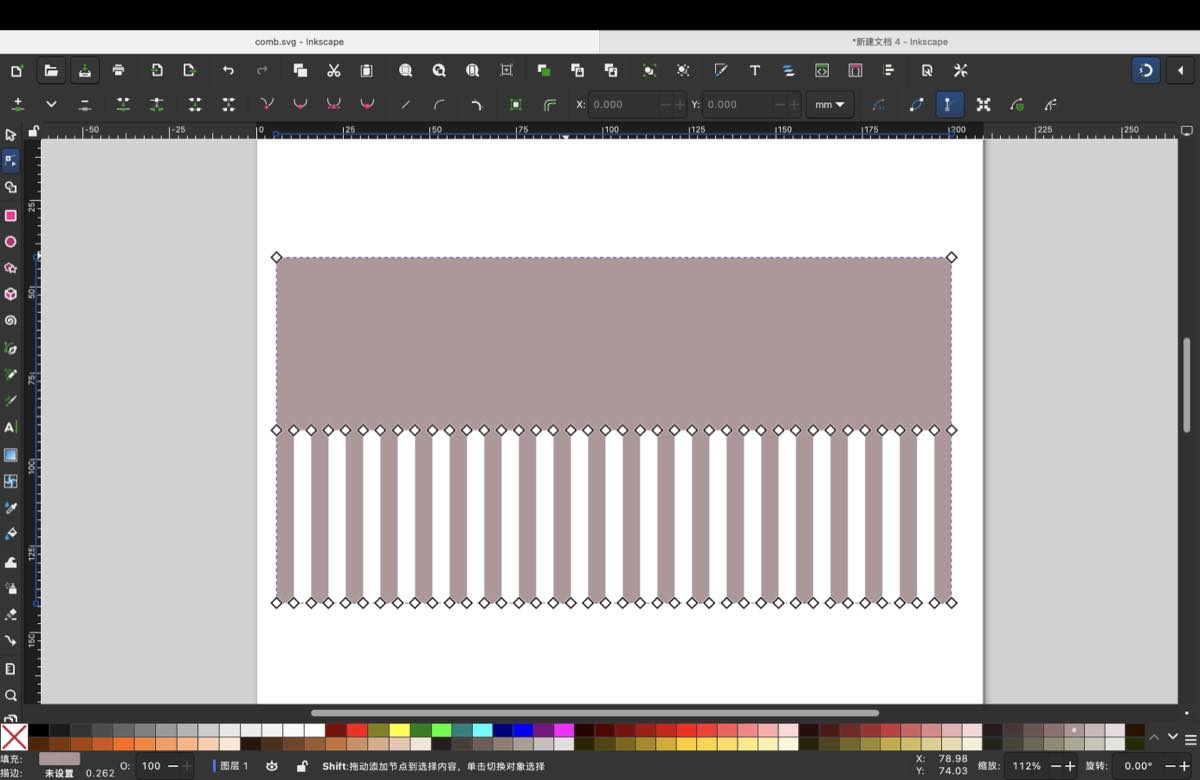Toggle edit mask path
Image resolution: width=1200 pixels, height=780 pixels.
click(1050, 104)
